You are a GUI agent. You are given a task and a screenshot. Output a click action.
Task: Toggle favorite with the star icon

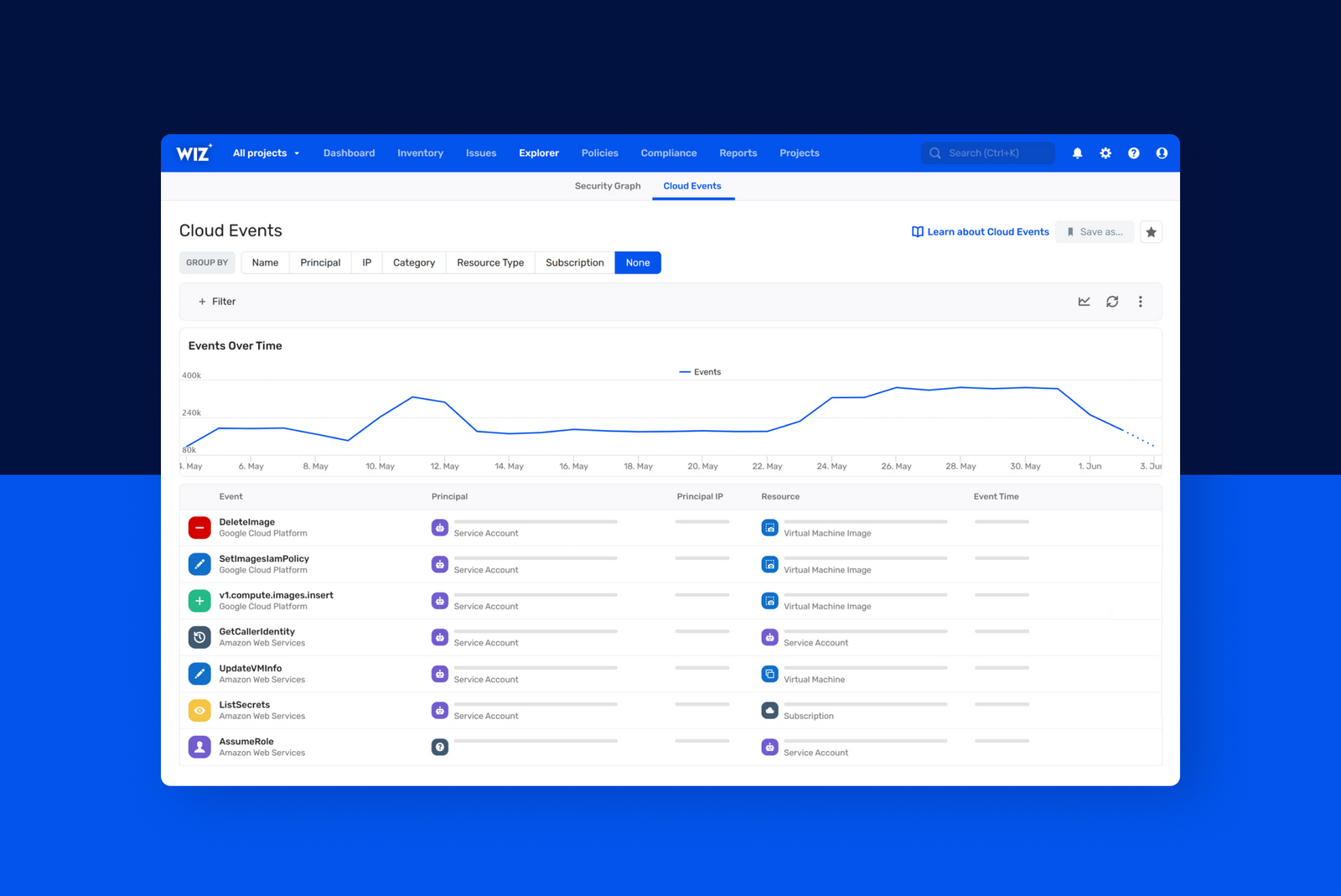coord(1151,232)
